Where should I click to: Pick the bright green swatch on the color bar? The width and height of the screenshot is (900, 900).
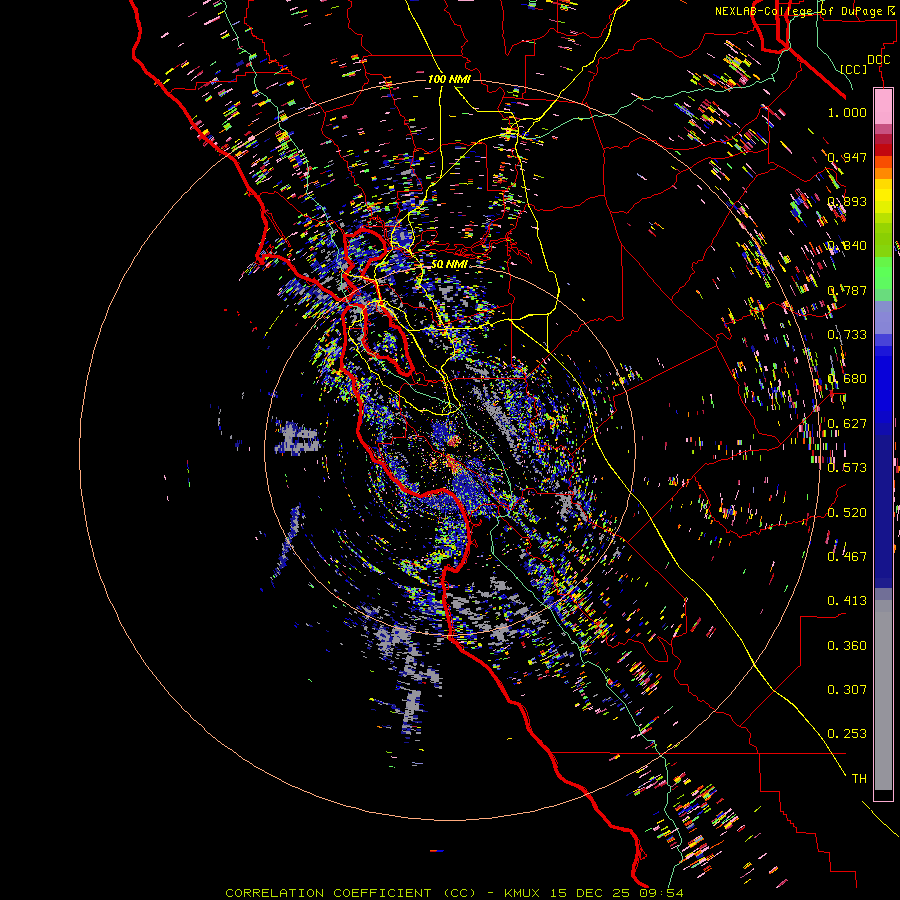(883, 273)
